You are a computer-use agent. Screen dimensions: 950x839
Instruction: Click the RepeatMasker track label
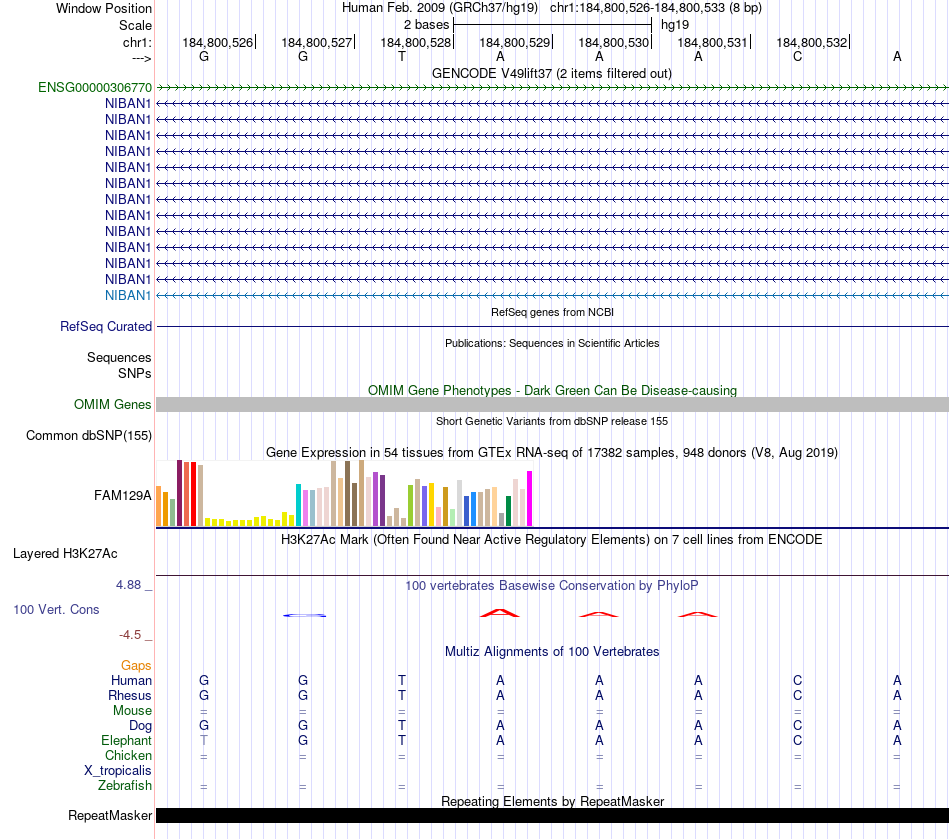(110, 815)
